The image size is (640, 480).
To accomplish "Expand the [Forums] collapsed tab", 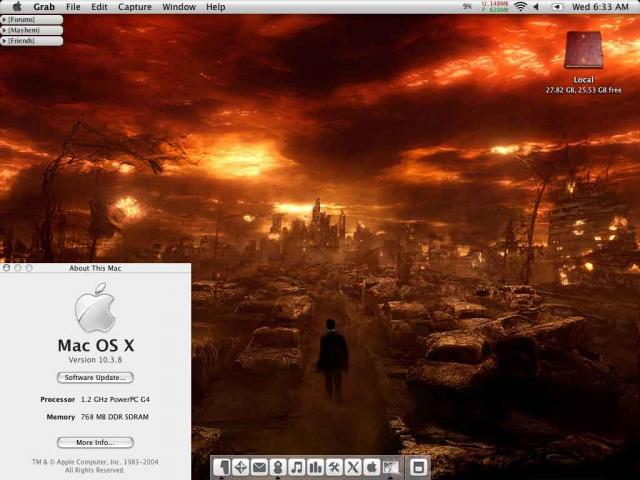I will pyautogui.click(x=31, y=20).
